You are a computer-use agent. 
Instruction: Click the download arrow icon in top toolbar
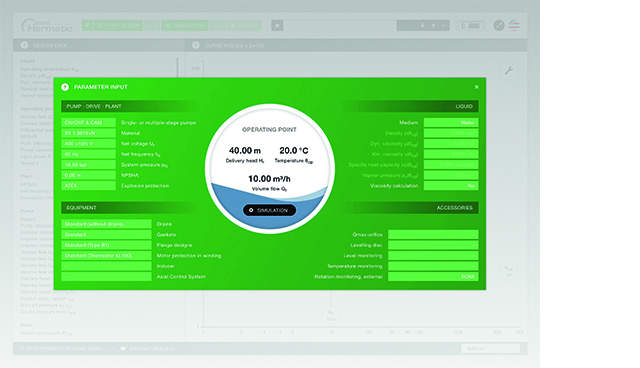(422, 26)
